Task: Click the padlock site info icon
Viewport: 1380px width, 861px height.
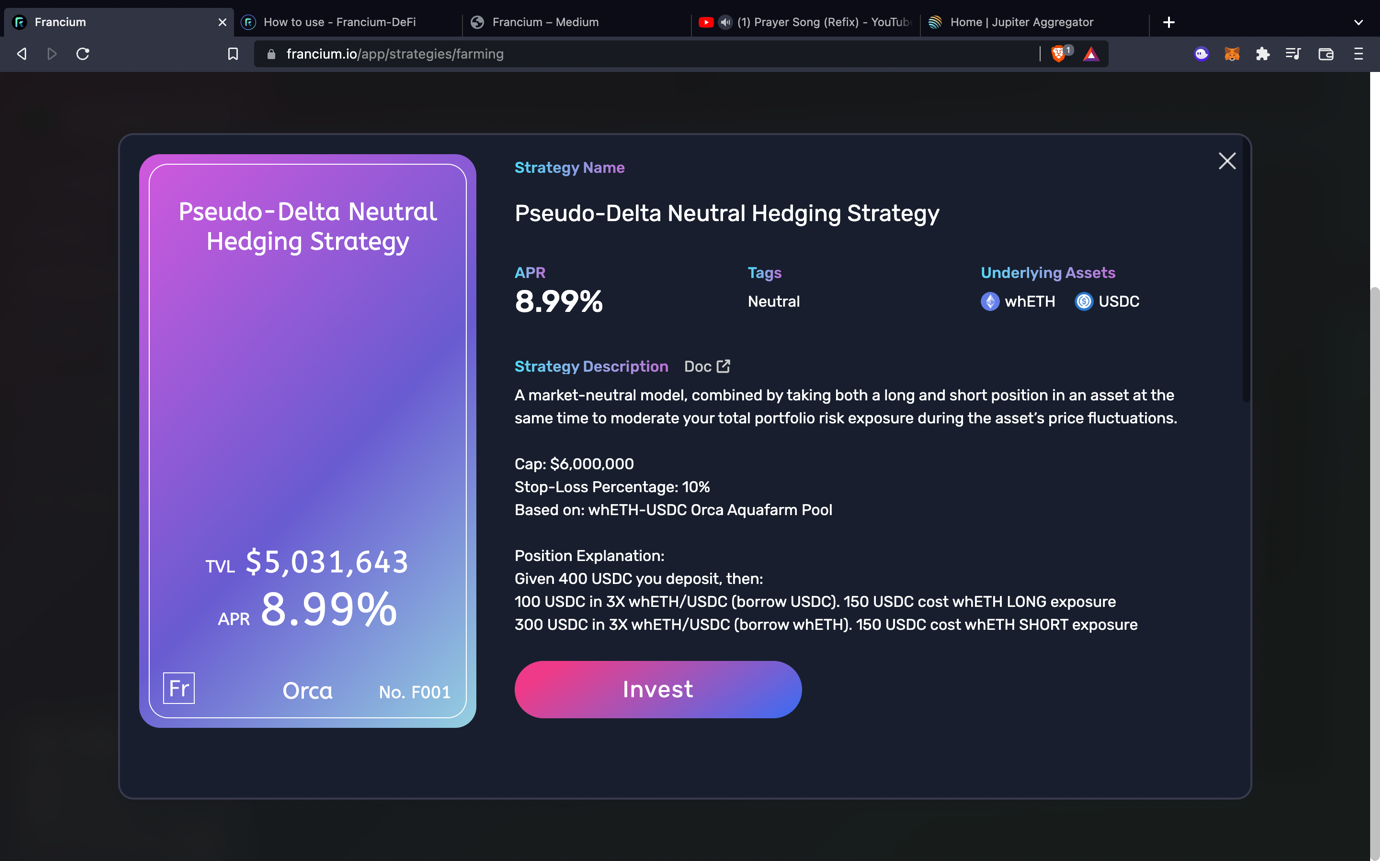Action: (271, 54)
